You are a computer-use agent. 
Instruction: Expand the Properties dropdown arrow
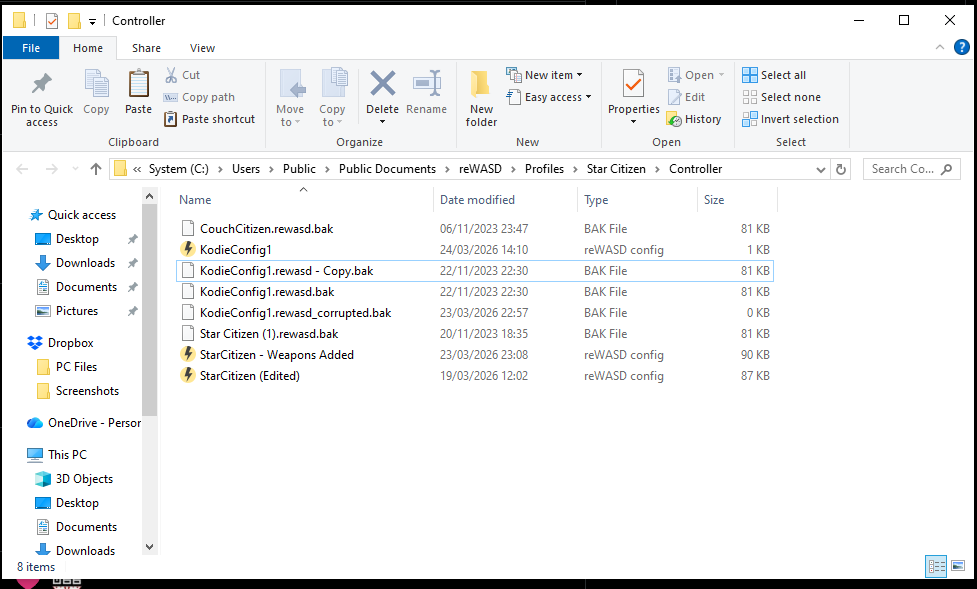tap(634, 122)
